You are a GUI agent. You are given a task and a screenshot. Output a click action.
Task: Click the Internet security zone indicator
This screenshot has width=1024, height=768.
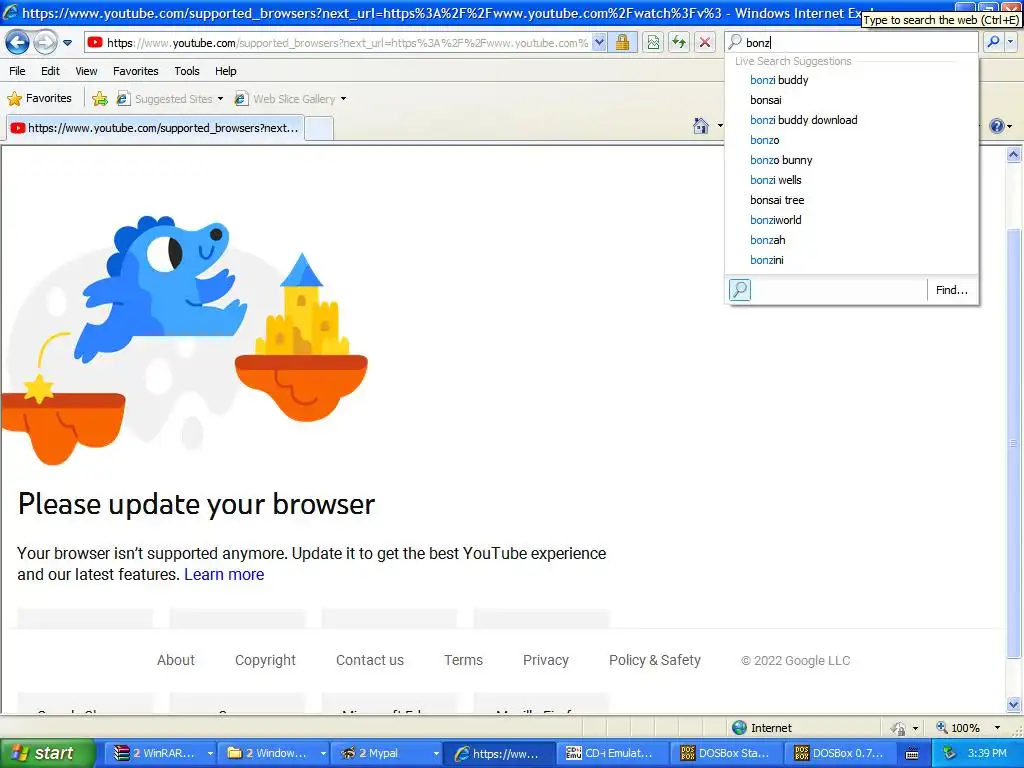(x=761, y=728)
